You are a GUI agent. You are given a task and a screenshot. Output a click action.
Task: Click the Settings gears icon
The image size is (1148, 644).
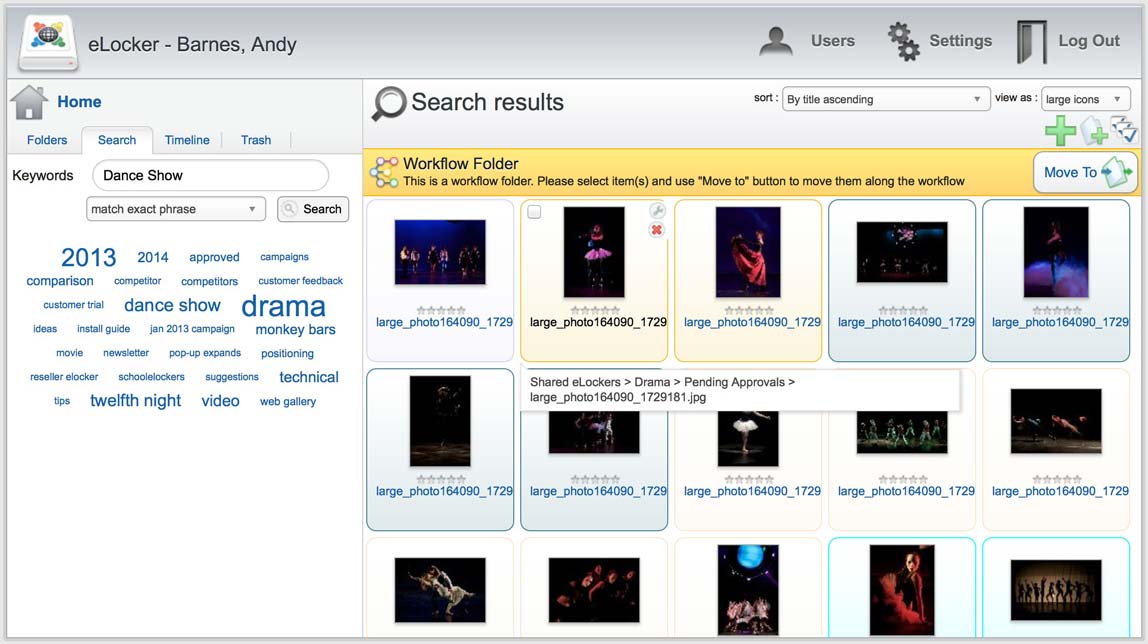point(903,41)
